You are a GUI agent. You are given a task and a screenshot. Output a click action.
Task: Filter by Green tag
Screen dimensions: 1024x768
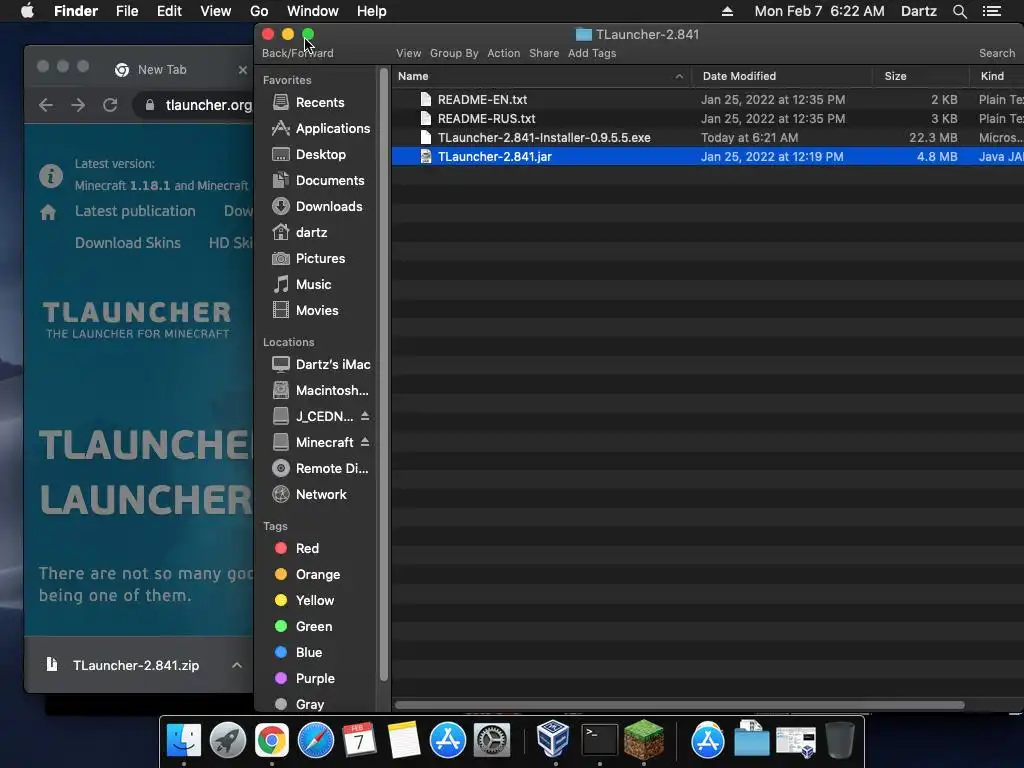tap(304, 627)
